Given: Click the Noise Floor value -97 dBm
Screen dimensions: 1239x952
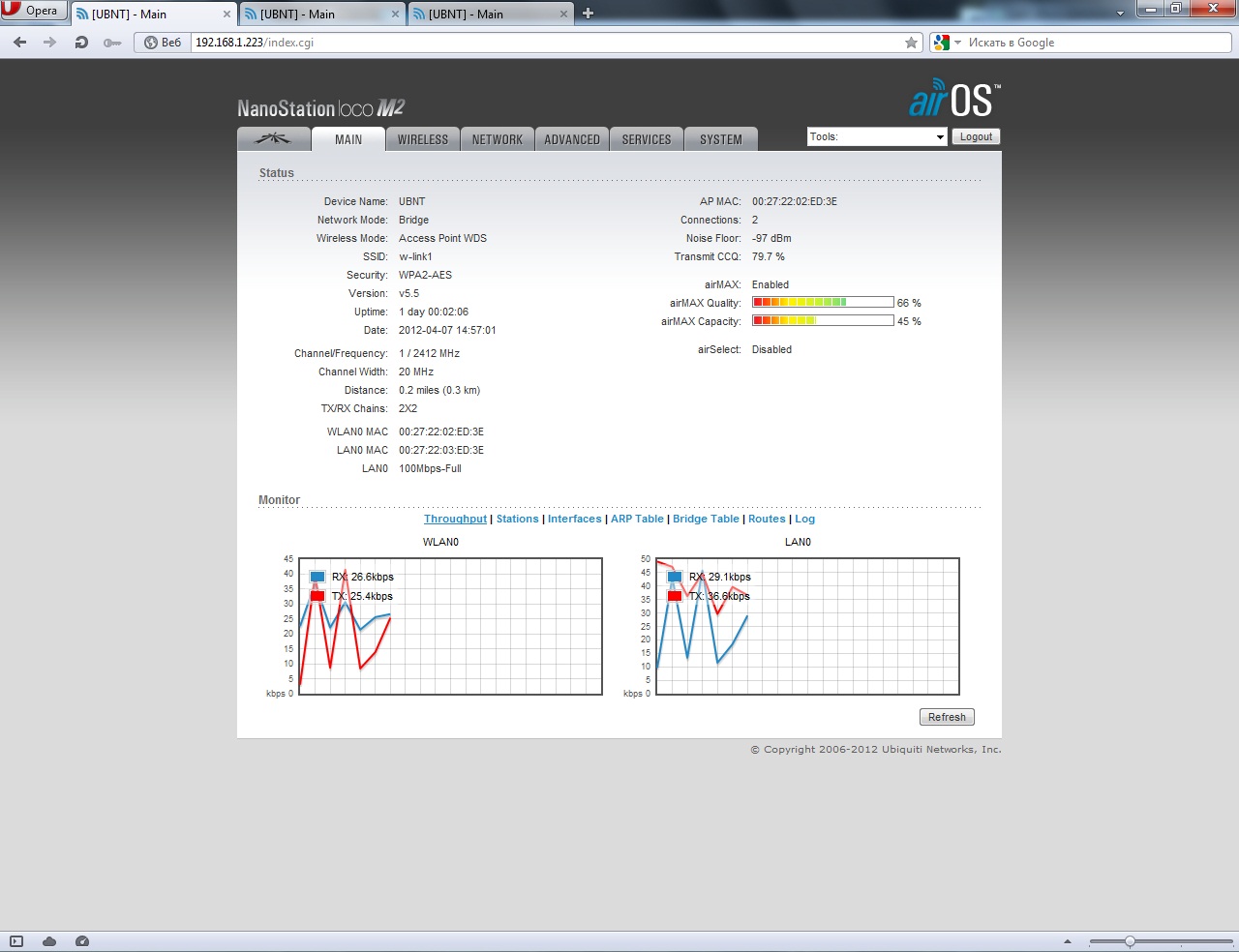Looking at the screenshot, I should pos(771,238).
